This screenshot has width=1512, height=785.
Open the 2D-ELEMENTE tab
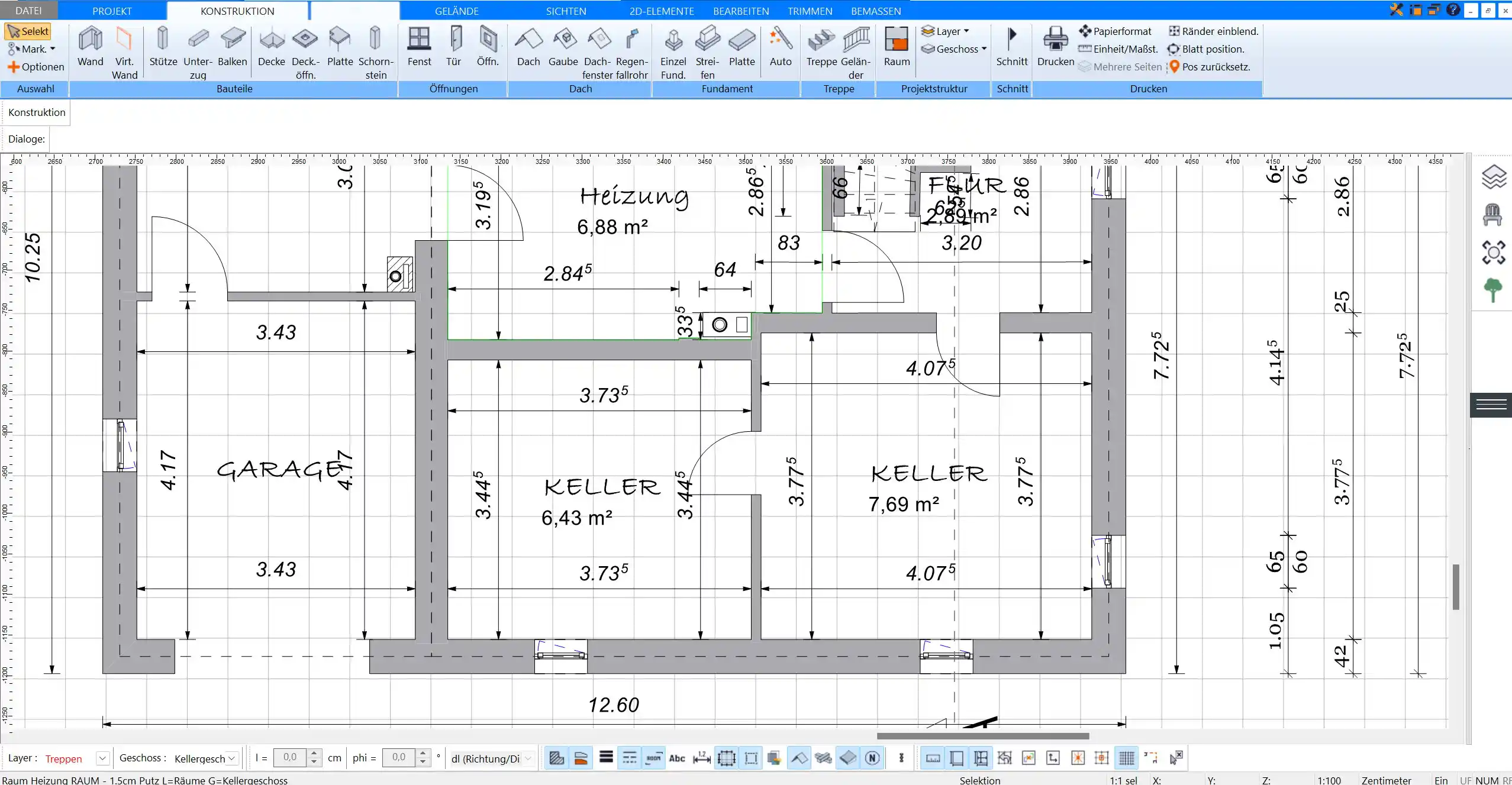point(662,11)
